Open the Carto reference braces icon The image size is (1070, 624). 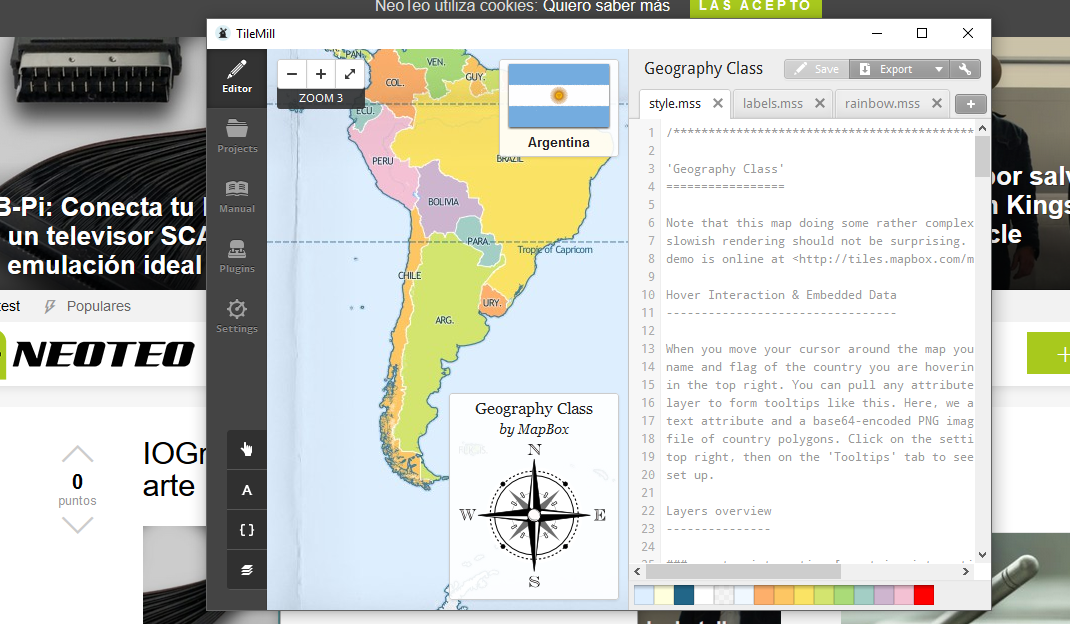[246, 530]
